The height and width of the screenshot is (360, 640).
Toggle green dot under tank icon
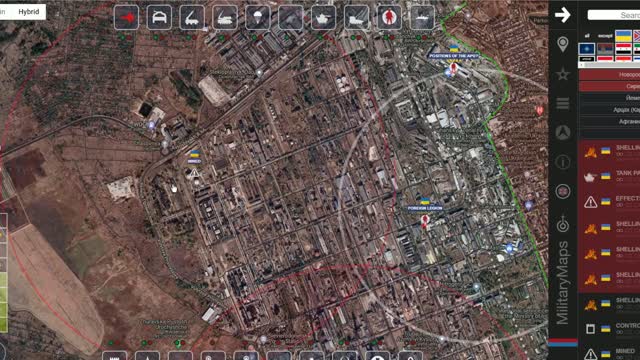pos(320,37)
